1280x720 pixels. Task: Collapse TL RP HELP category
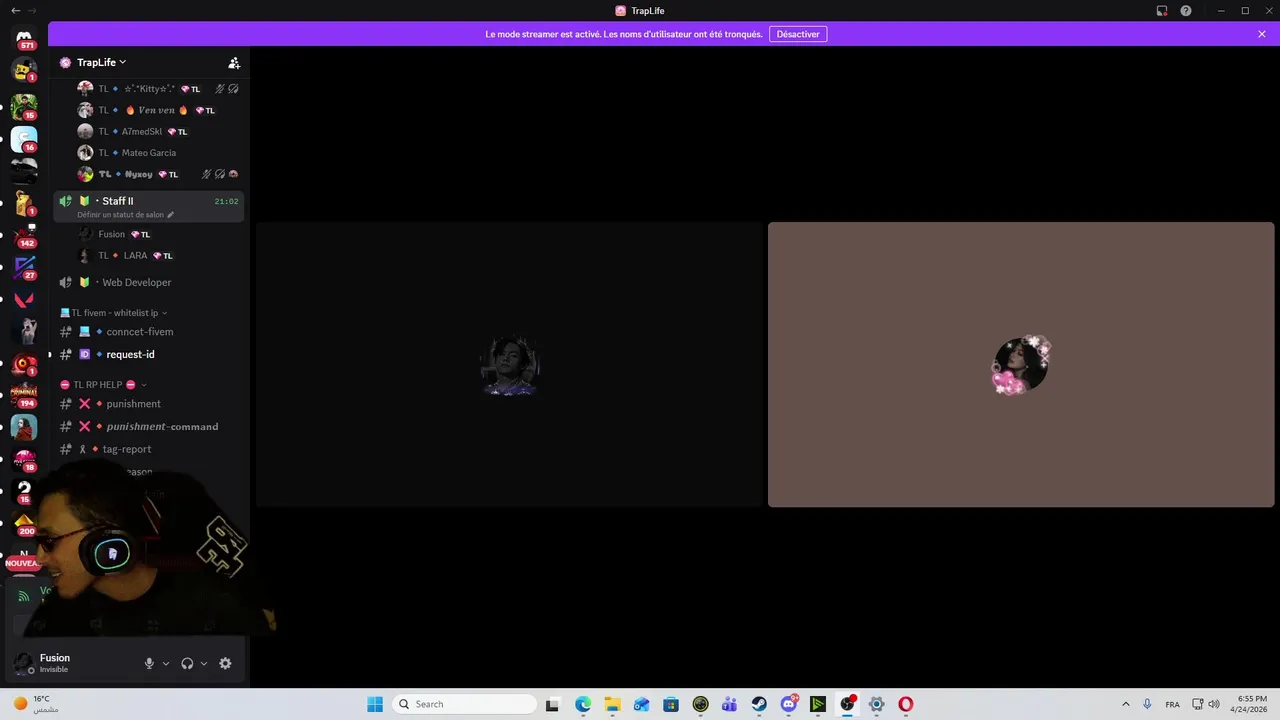pos(104,384)
